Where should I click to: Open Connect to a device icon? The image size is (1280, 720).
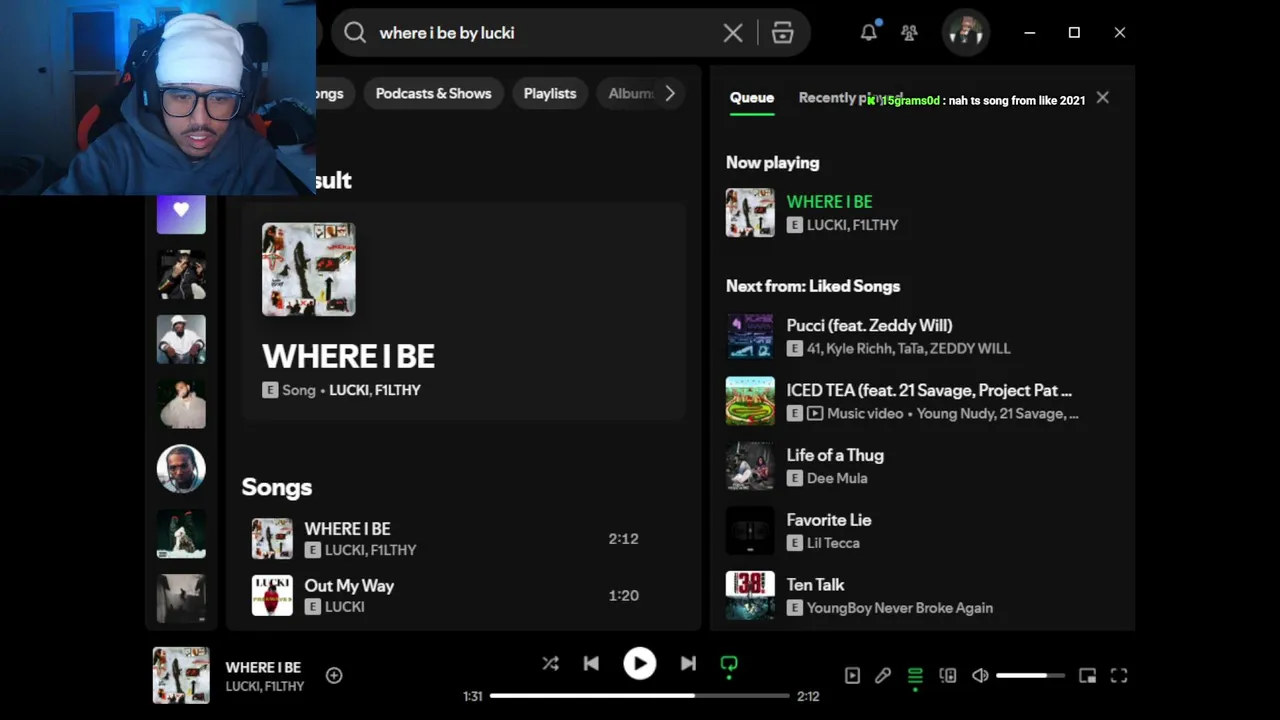(948, 676)
